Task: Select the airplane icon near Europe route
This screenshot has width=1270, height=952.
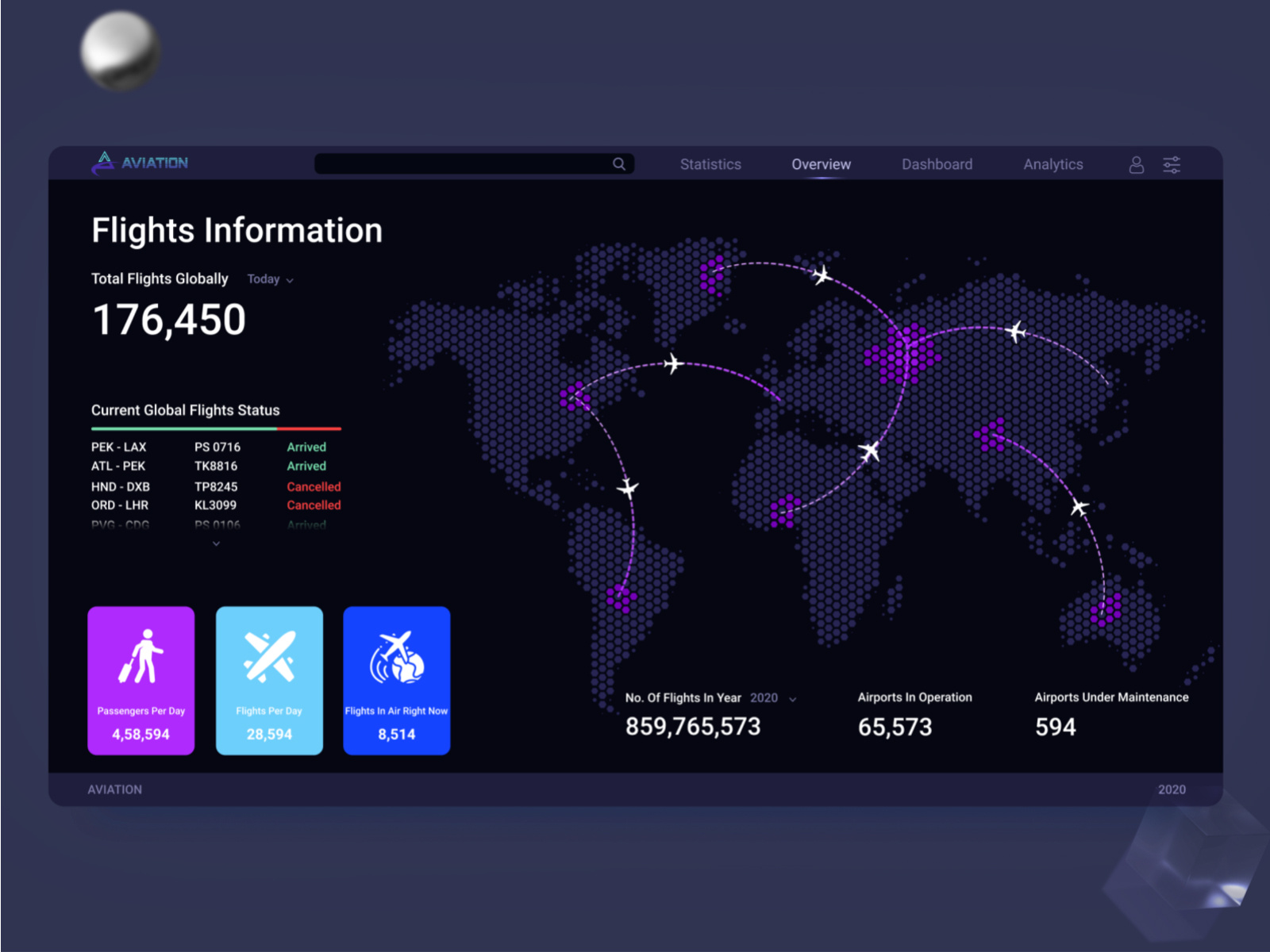Action: point(1016,333)
